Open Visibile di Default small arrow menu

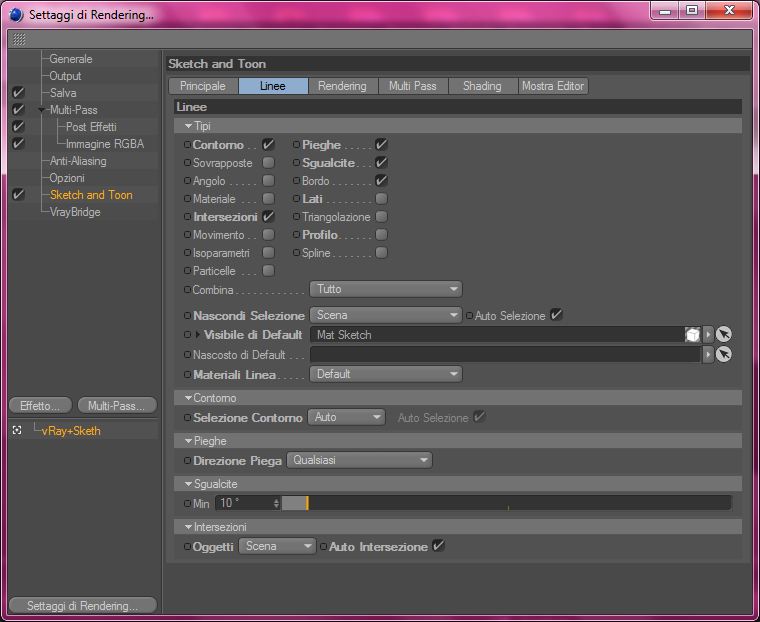(x=708, y=335)
